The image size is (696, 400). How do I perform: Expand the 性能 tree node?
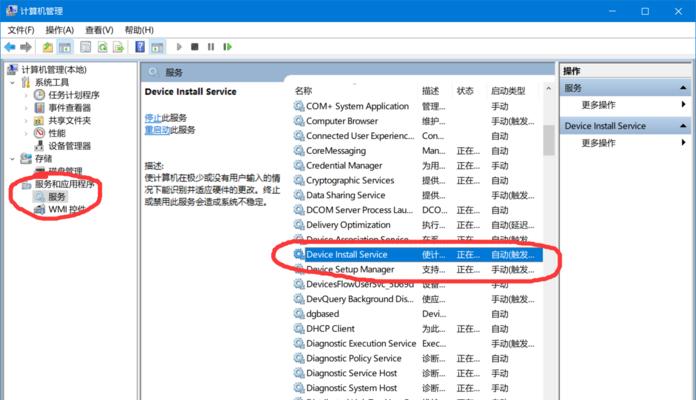[26, 133]
